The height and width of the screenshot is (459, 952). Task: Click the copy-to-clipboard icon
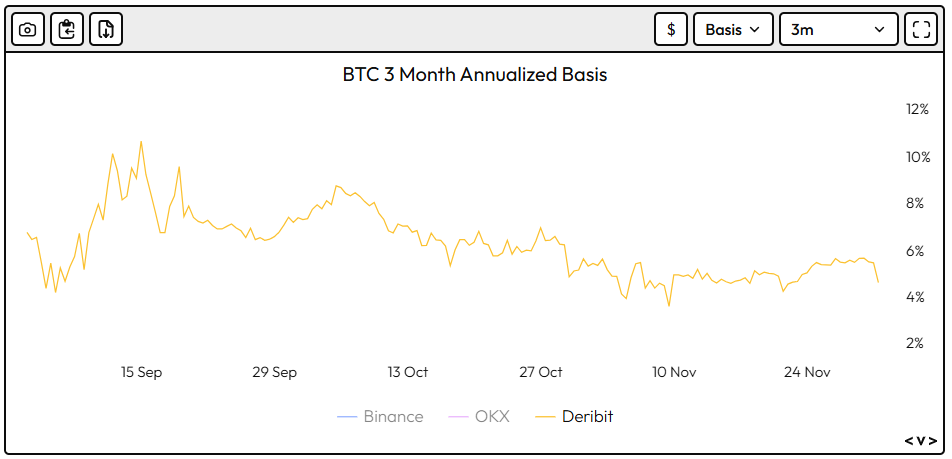67,29
